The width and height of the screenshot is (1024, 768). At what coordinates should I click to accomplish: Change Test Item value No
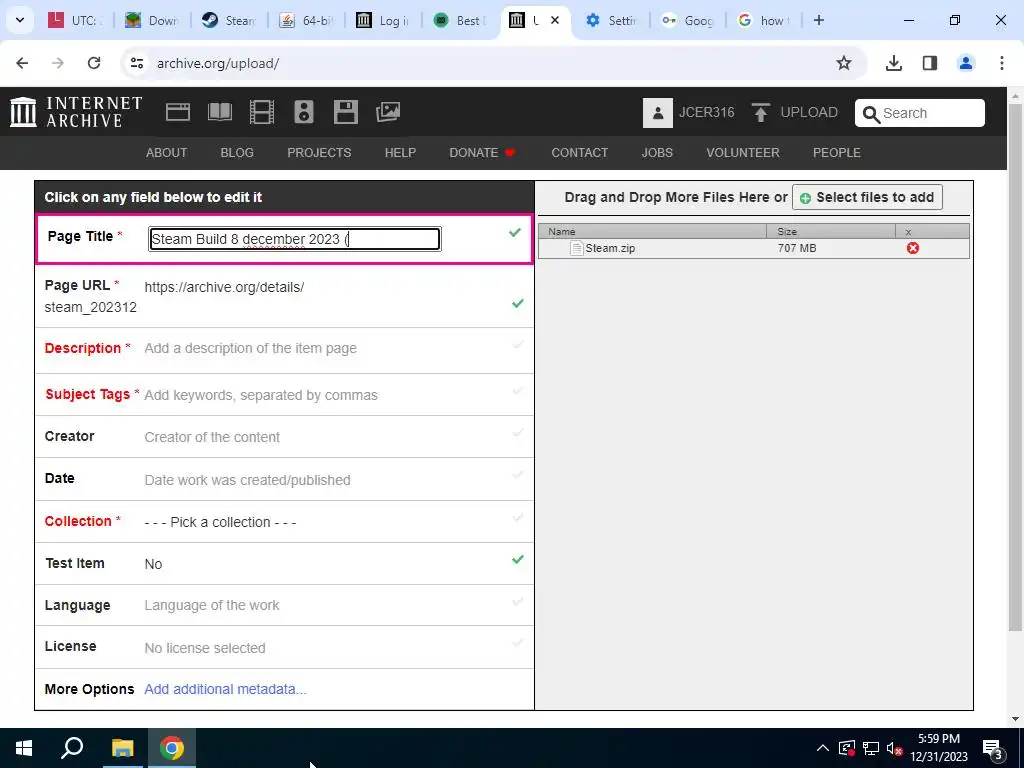coord(153,564)
